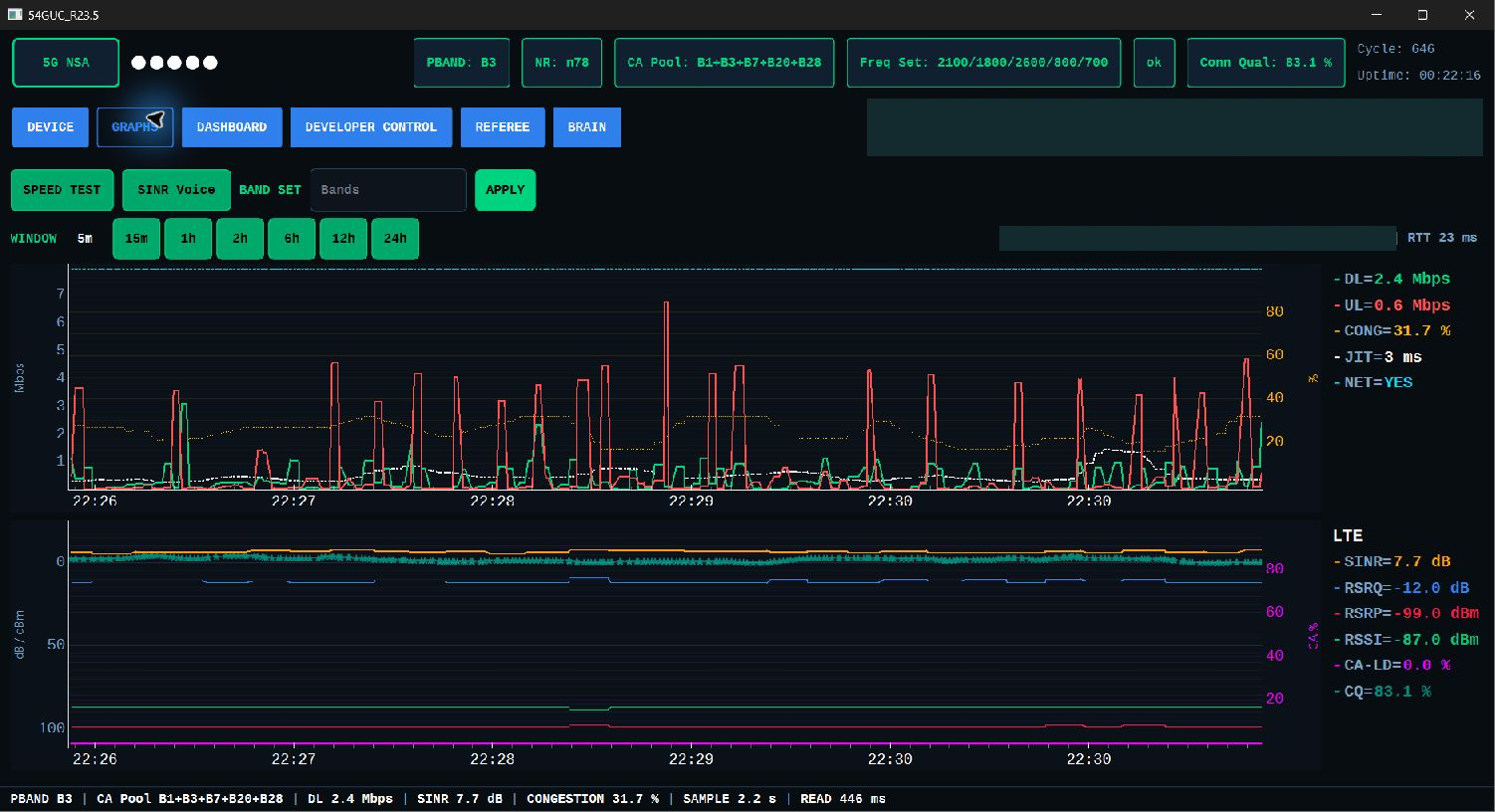Click the CONG=31.7 % legend entry

point(1392,331)
